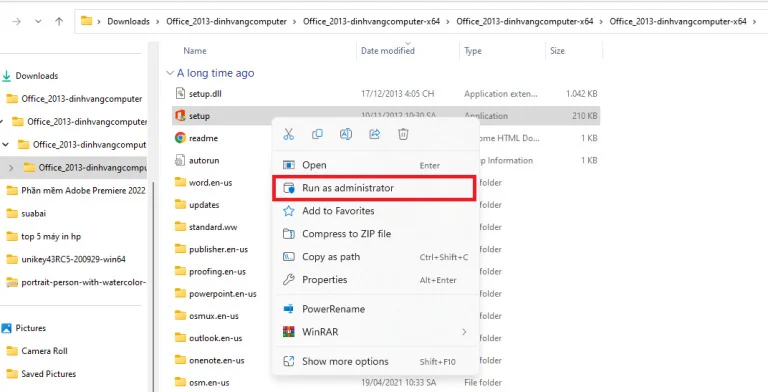Click the PowerRename icon in context menu
768x392 pixels.
tap(288, 309)
